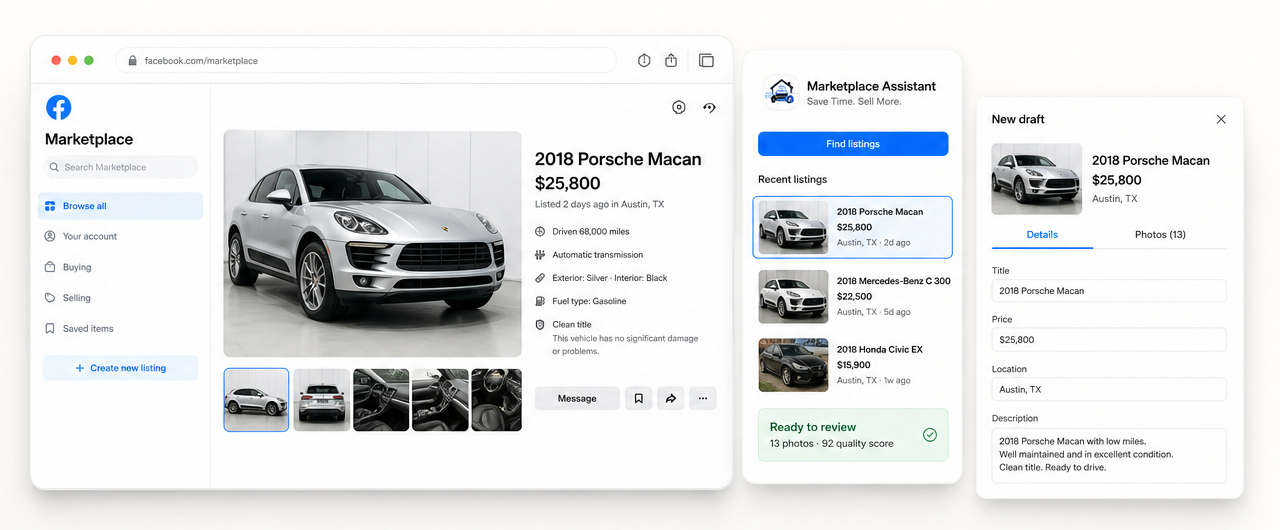This screenshot has width=1280, height=530.
Task: Save listing with the bookmark button
Action: 639,398
